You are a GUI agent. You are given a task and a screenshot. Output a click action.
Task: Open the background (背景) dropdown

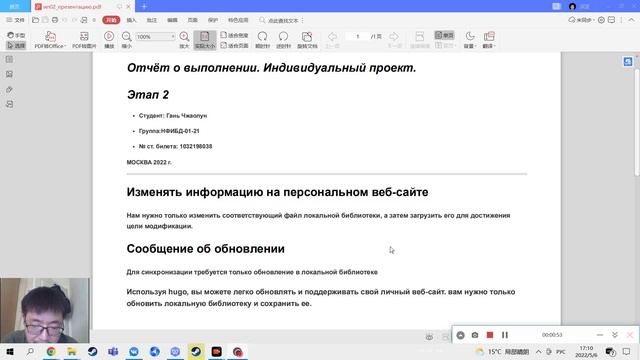(470, 40)
